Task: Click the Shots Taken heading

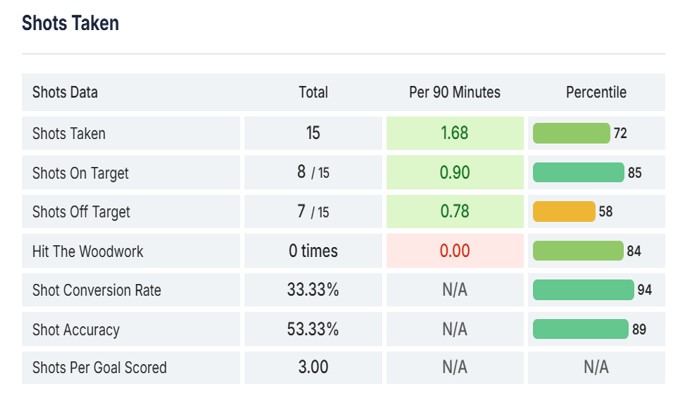Action: click(70, 24)
